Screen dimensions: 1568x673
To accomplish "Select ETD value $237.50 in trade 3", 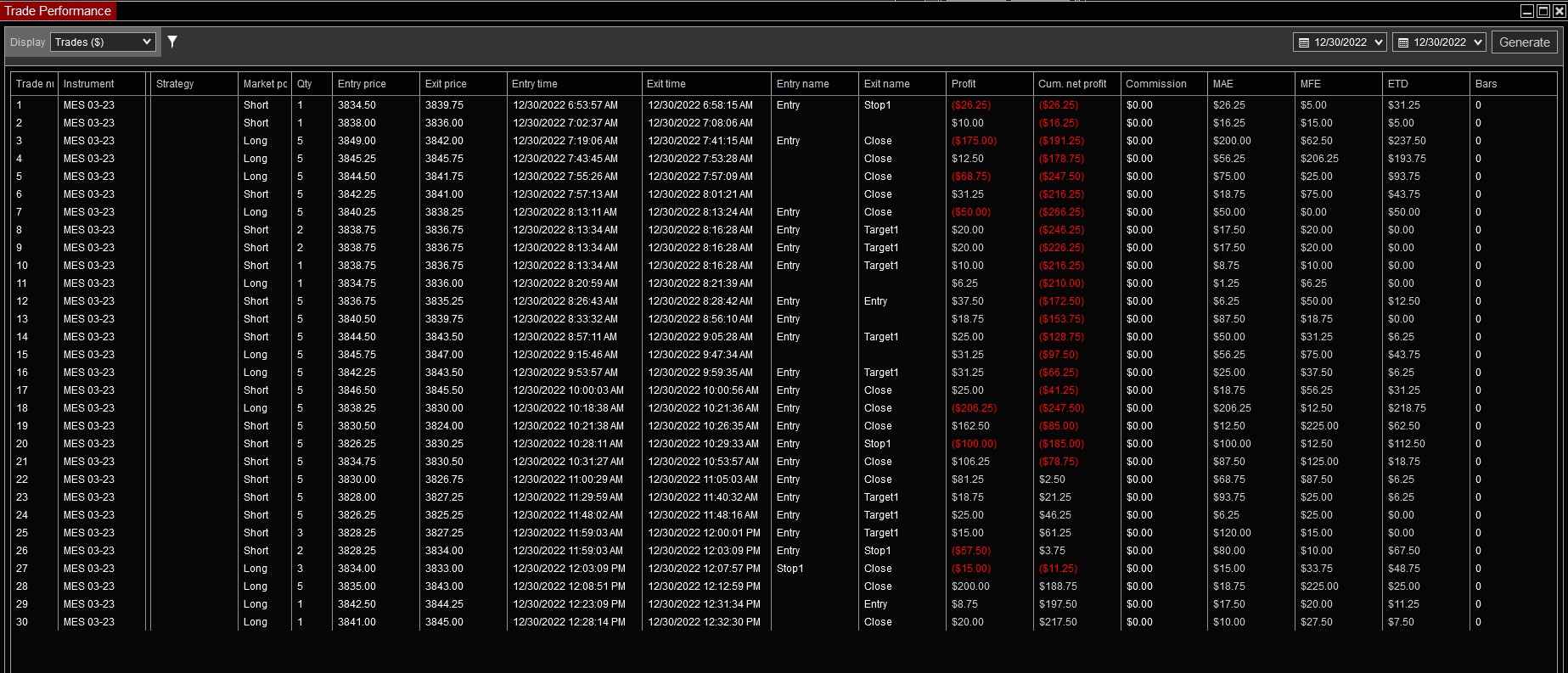I will [1407, 141].
